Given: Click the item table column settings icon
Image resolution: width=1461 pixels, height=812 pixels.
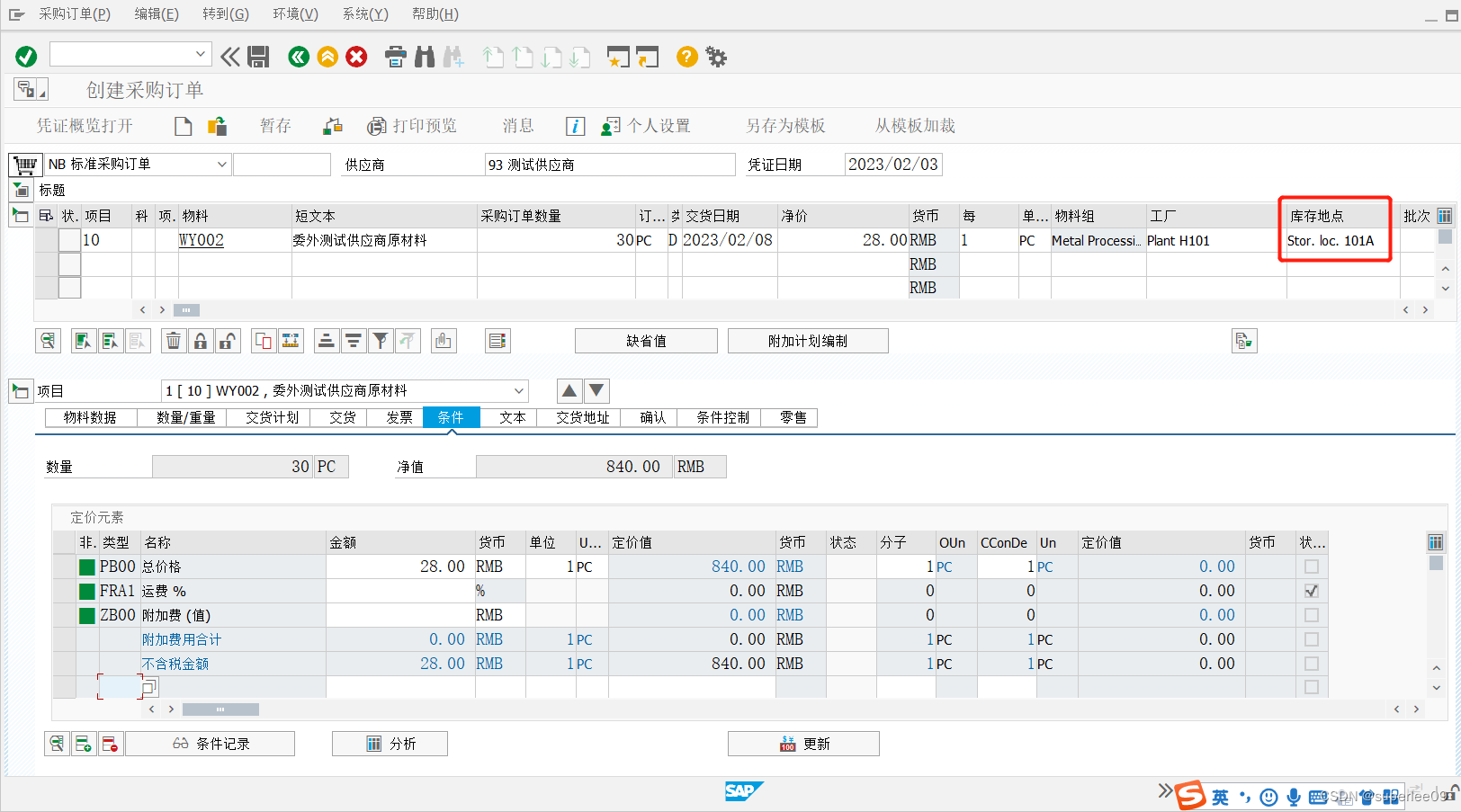Looking at the screenshot, I should pyautogui.click(x=1444, y=216).
